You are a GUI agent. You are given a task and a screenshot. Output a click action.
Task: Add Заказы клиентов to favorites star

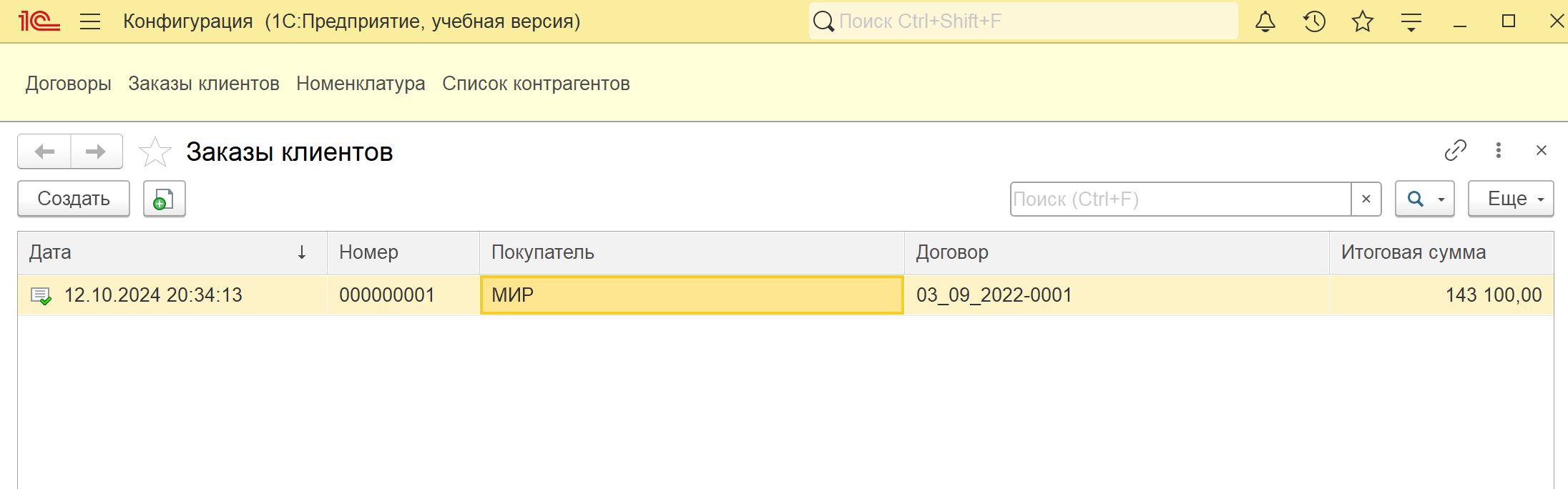click(x=155, y=152)
